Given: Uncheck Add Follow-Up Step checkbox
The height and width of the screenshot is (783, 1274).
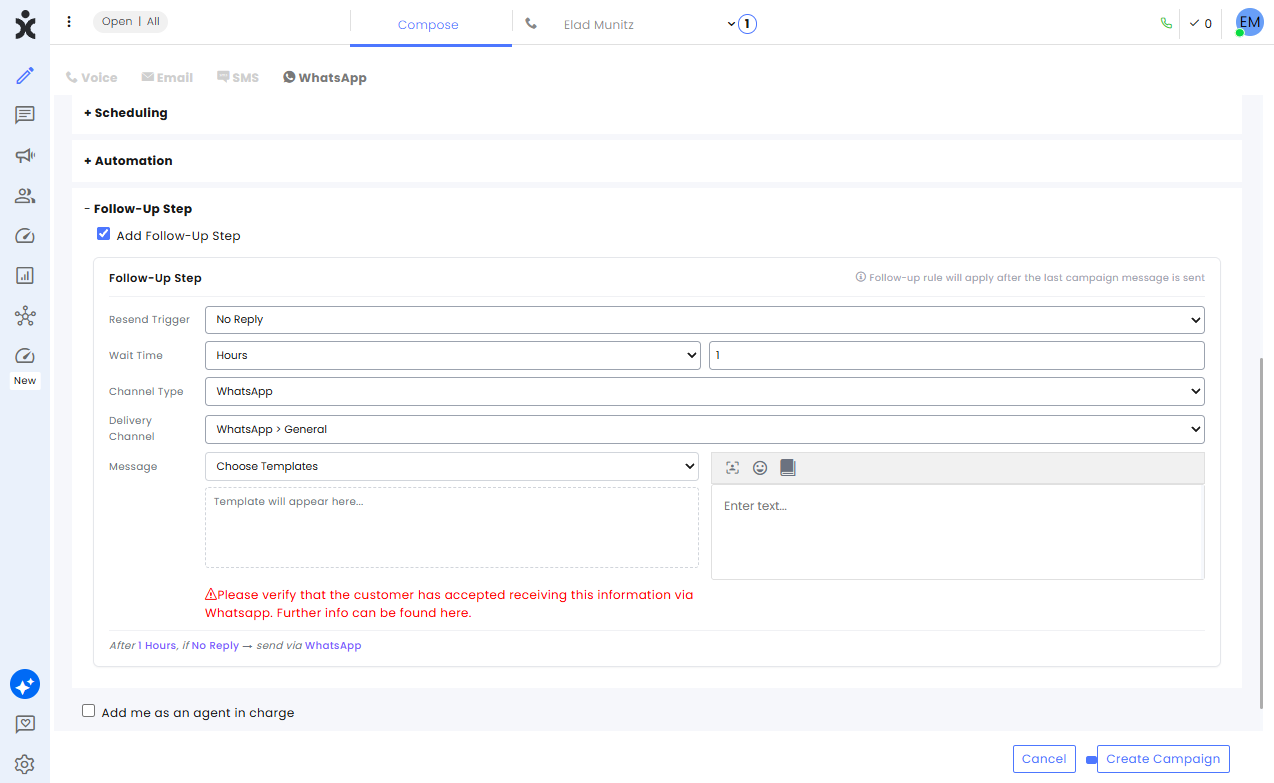Looking at the screenshot, I should [x=103, y=234].
